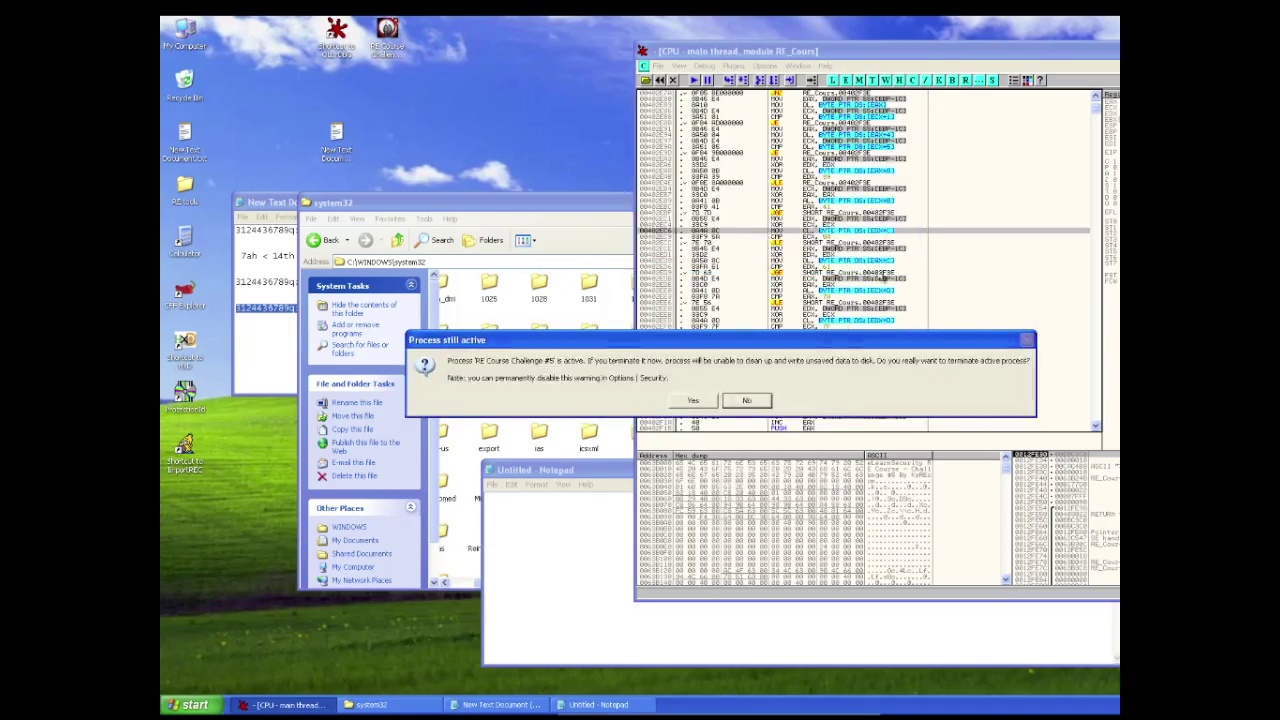Show Breakpoints with the B button
The height and width of the screenshot is (720, 1280).
[x=952, y=80]
